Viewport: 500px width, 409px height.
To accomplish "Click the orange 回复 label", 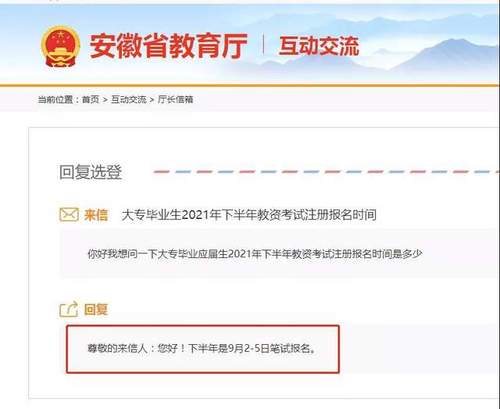I will pyautogui.click(x=96, y=310).
